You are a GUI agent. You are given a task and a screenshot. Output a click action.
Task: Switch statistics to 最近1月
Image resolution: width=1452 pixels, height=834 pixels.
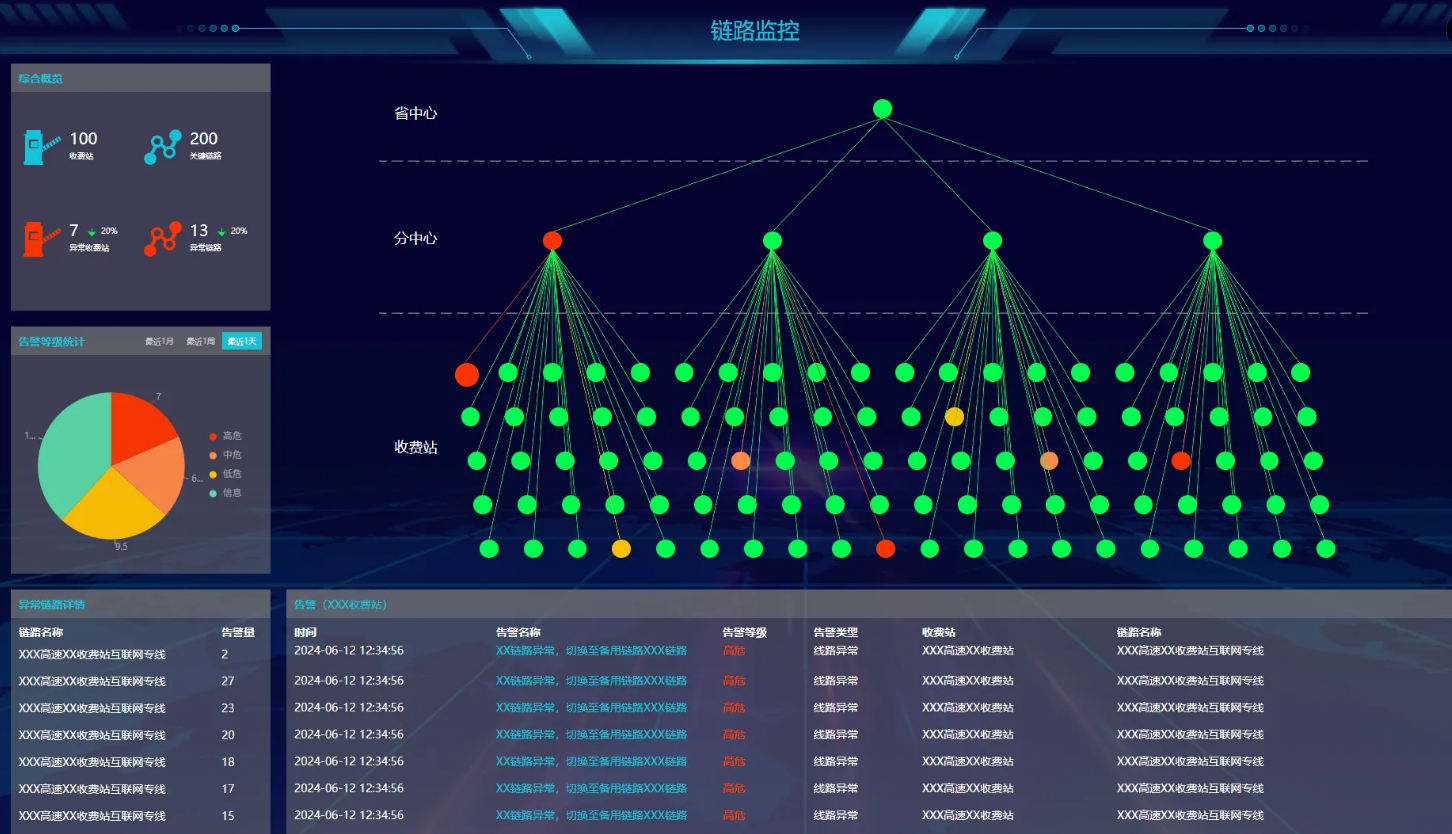click(x=160, y=341)
